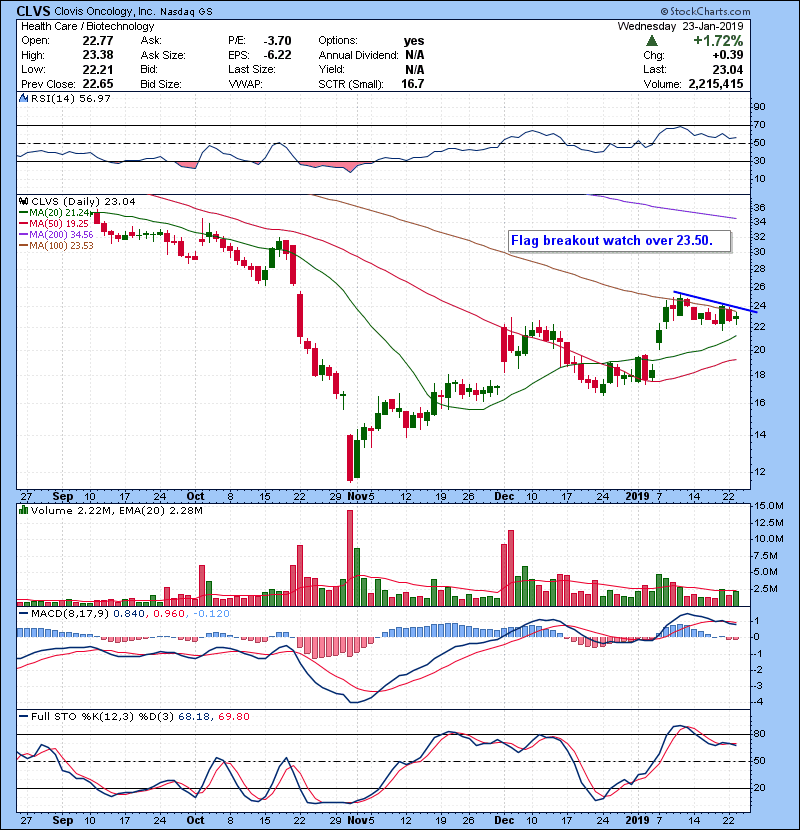Click the MACD histogram value -0.120
This screenshot has width=800, height=830.
click(x=211, y=614)
